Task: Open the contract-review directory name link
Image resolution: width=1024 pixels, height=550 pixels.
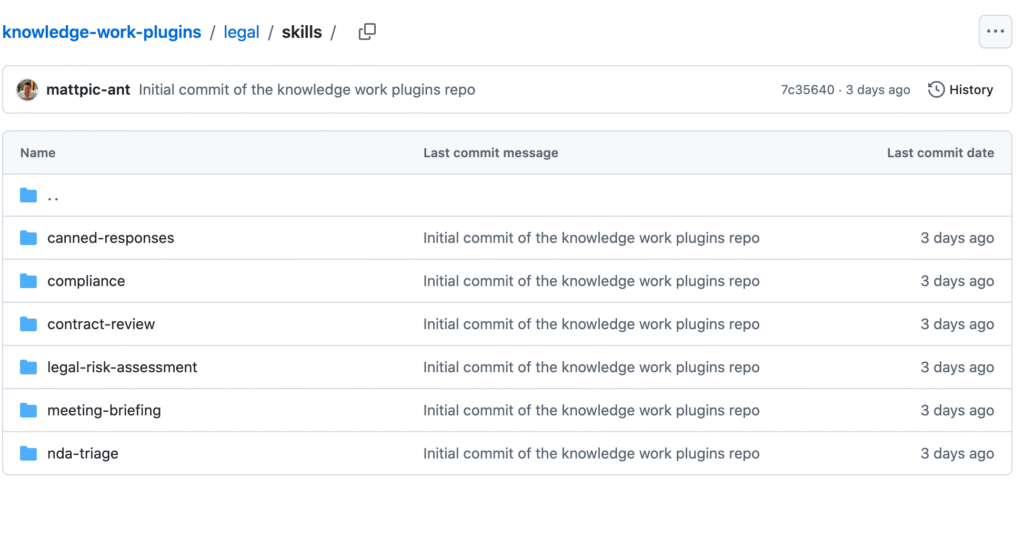Action: coord(101,324)
